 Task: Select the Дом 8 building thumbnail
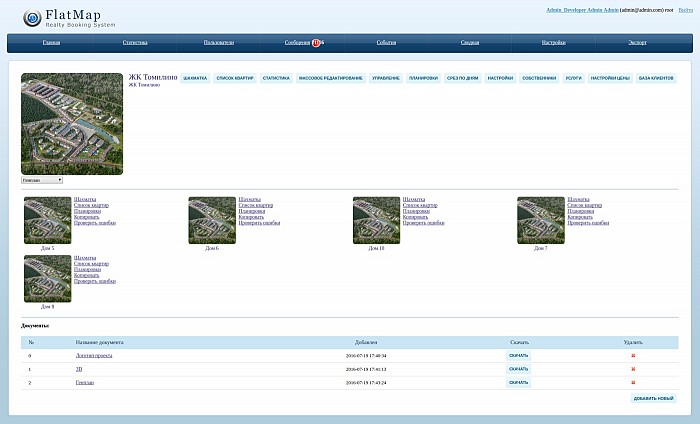(x=47, y=279)
